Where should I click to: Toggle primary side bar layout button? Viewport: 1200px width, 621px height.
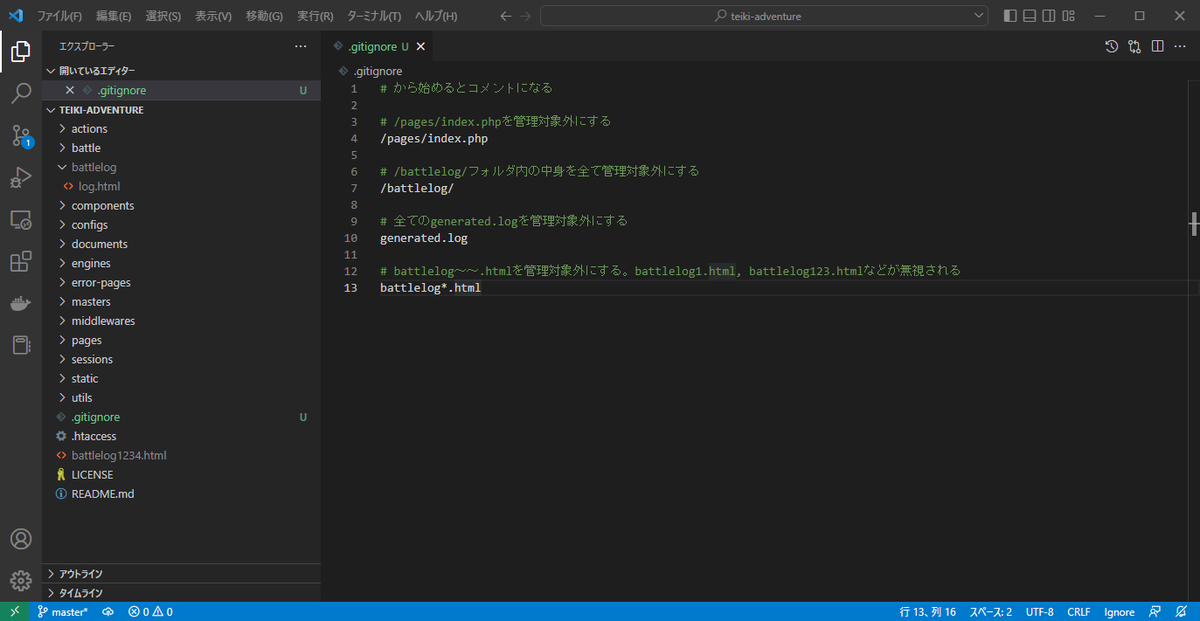1010,16
